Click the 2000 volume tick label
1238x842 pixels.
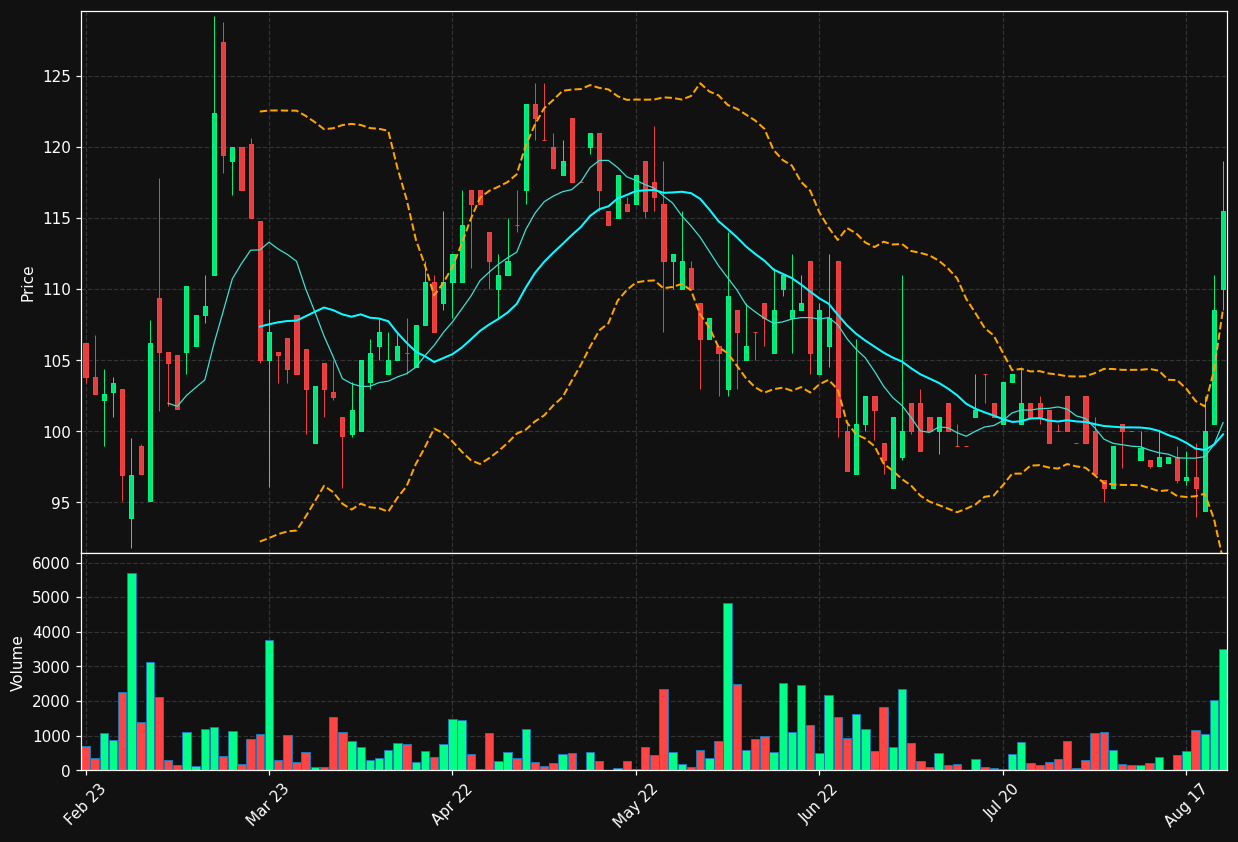(x=52, y=702)
